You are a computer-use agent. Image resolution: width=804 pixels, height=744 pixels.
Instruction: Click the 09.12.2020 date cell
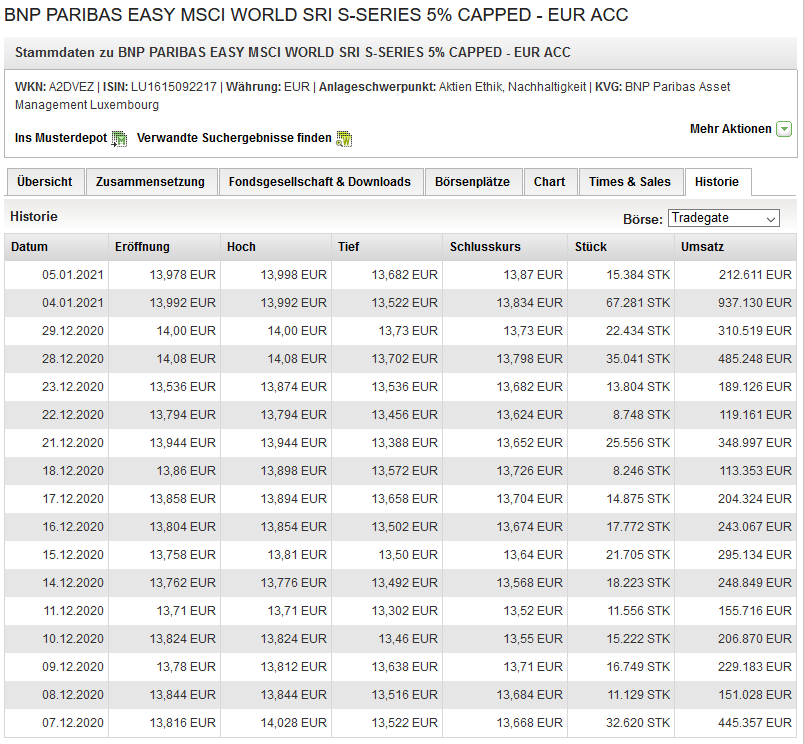[73, 667]
